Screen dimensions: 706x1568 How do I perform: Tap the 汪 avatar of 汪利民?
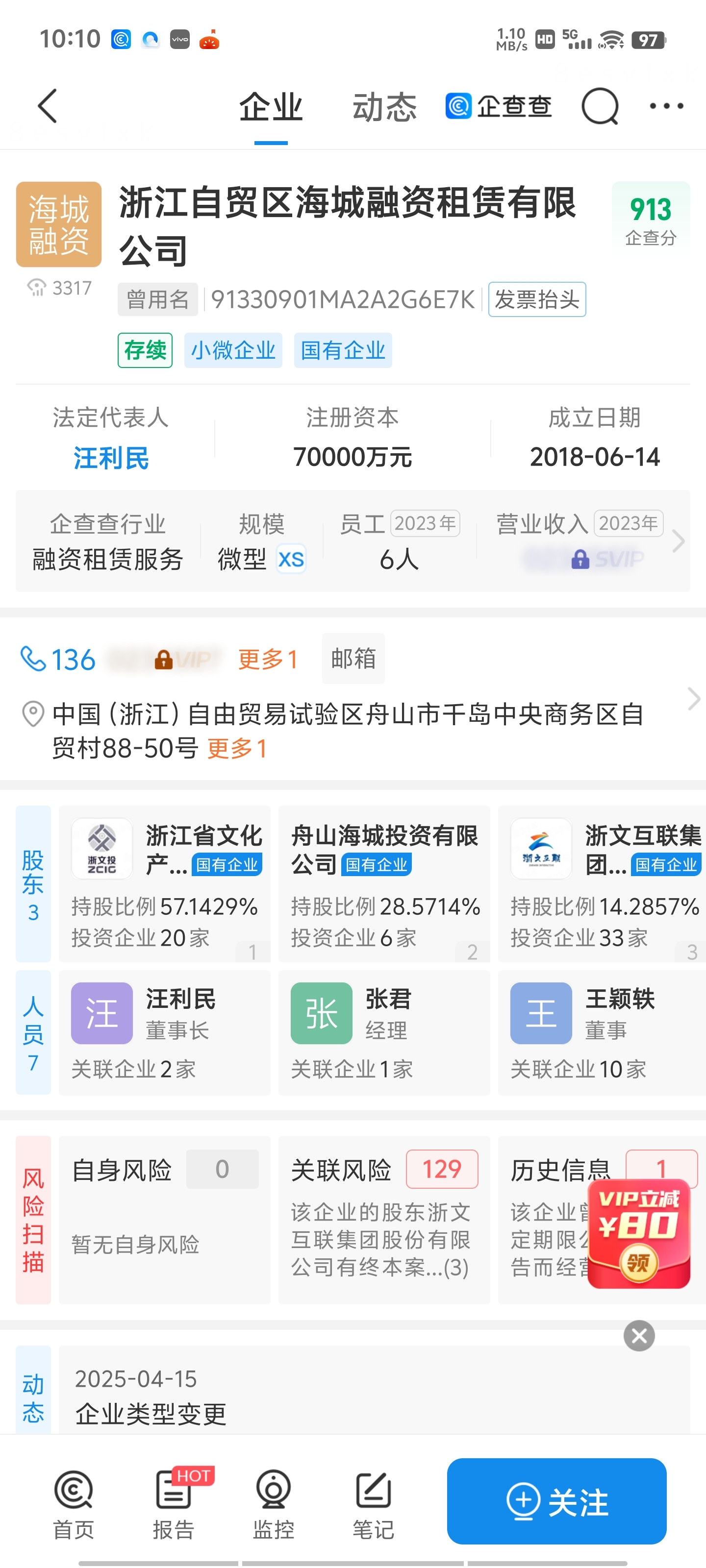coord(101,1013)
